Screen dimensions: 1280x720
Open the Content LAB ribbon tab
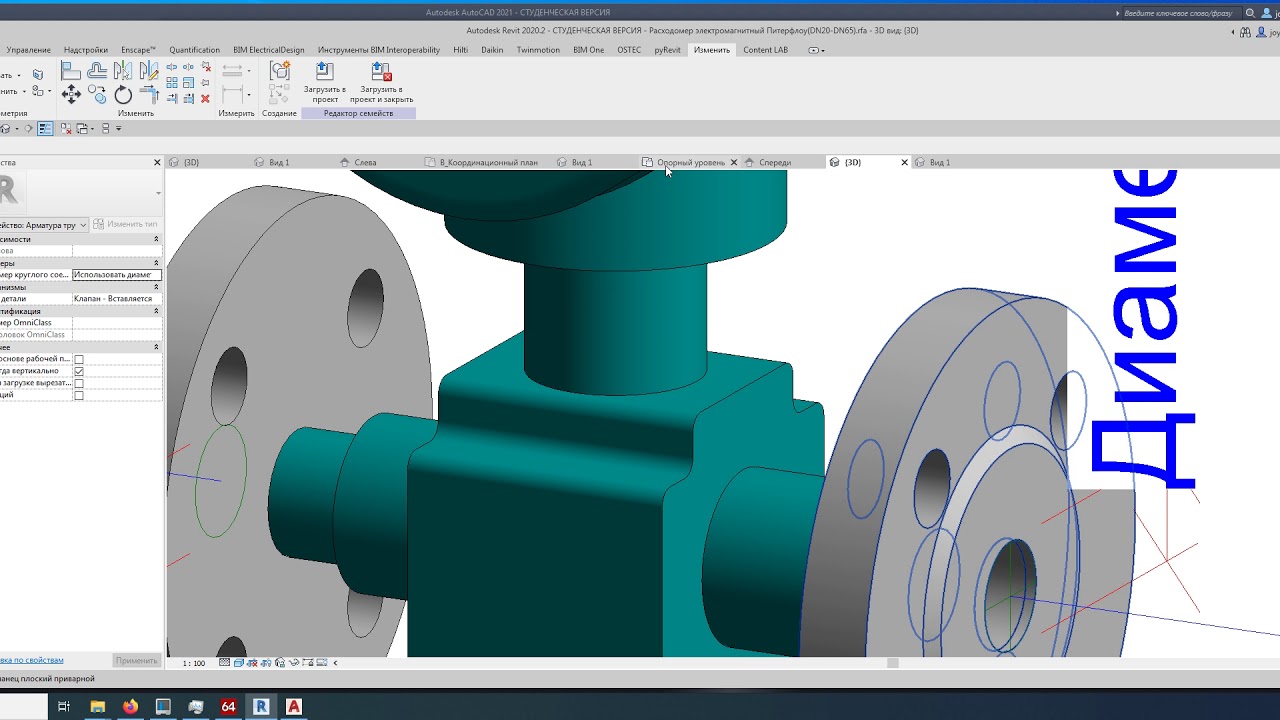pyautogui.click(x=765, y=50)
